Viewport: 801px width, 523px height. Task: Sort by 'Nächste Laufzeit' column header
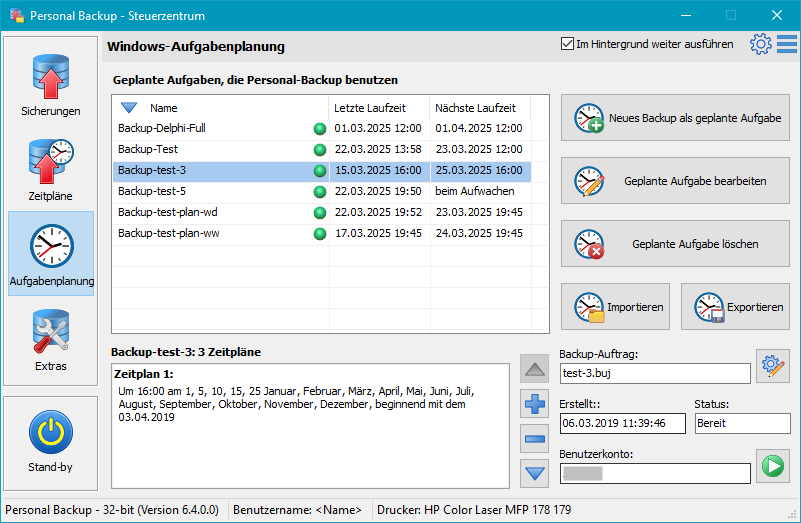tap(480, 108)
